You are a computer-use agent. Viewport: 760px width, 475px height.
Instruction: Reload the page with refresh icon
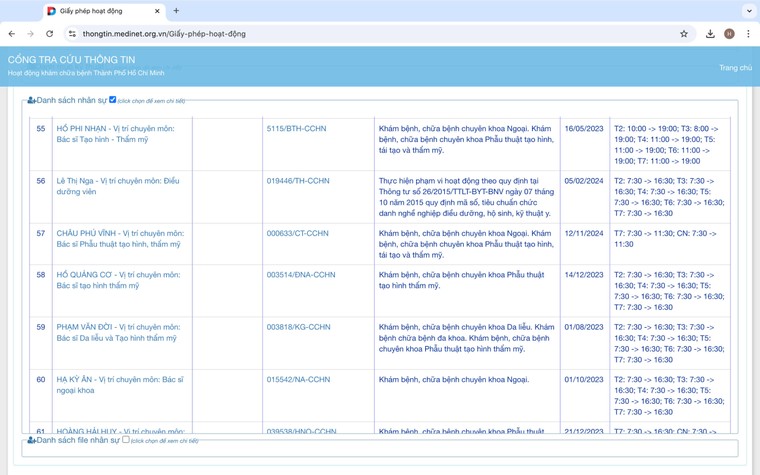point(49,34)
